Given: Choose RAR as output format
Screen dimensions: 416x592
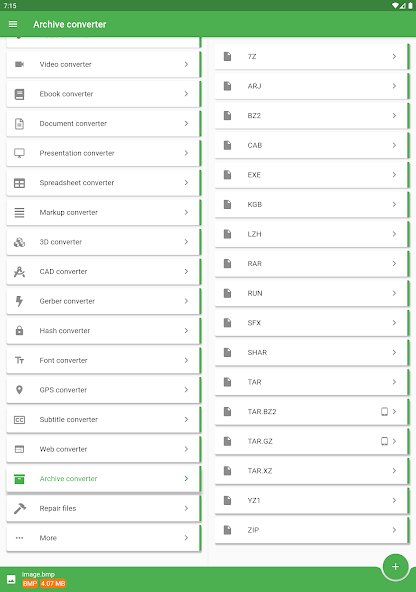Looking at the screenshot, I should tap(312, 264).
